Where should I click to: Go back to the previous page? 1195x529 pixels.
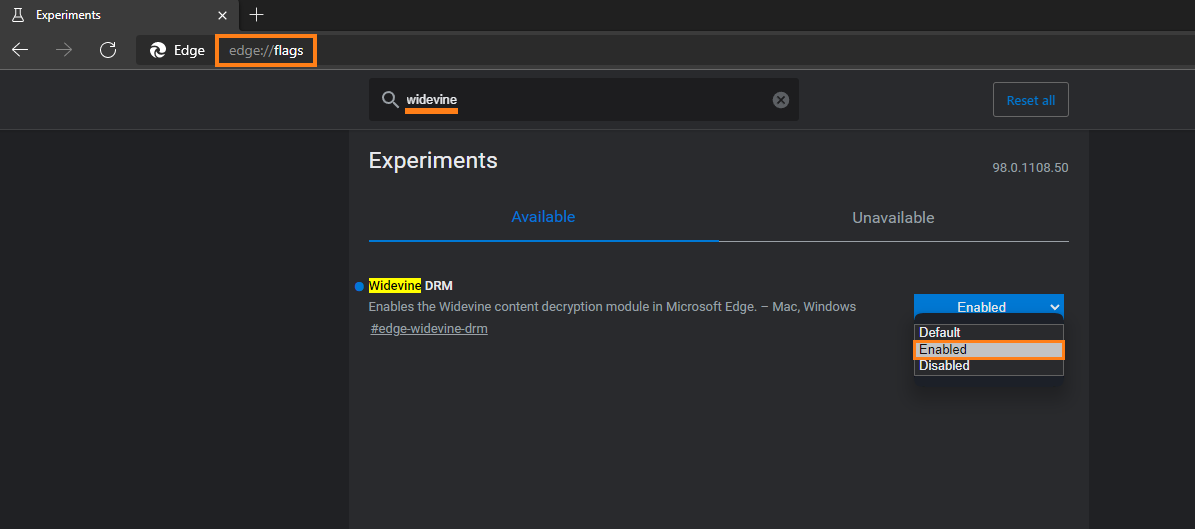[x=20, y=50]
